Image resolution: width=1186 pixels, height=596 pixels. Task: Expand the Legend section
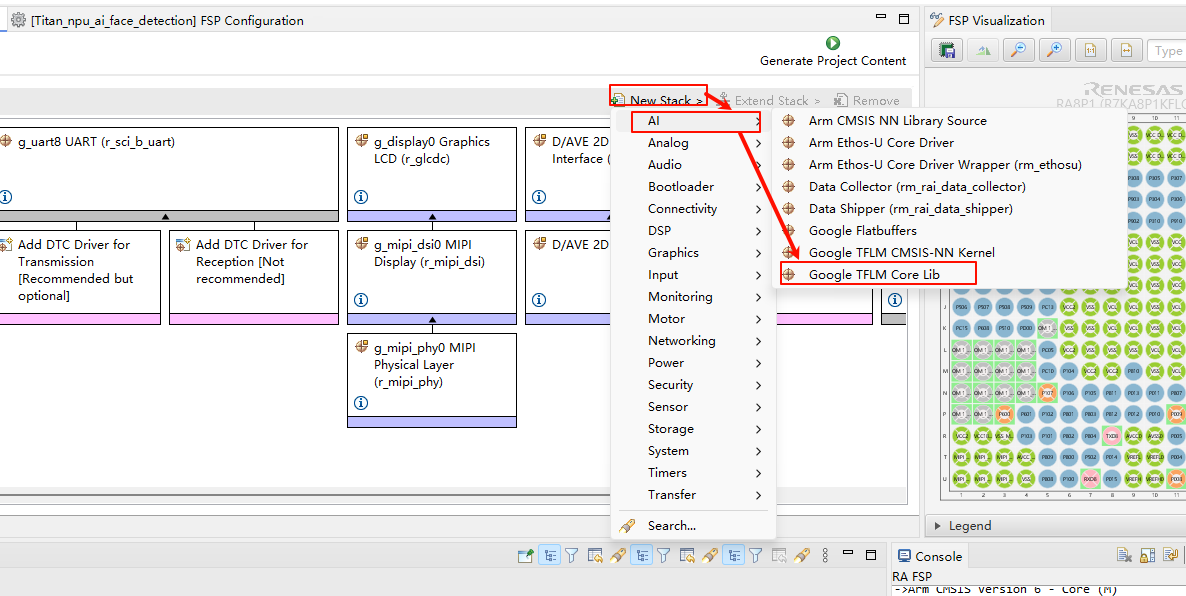coord(937,525)
